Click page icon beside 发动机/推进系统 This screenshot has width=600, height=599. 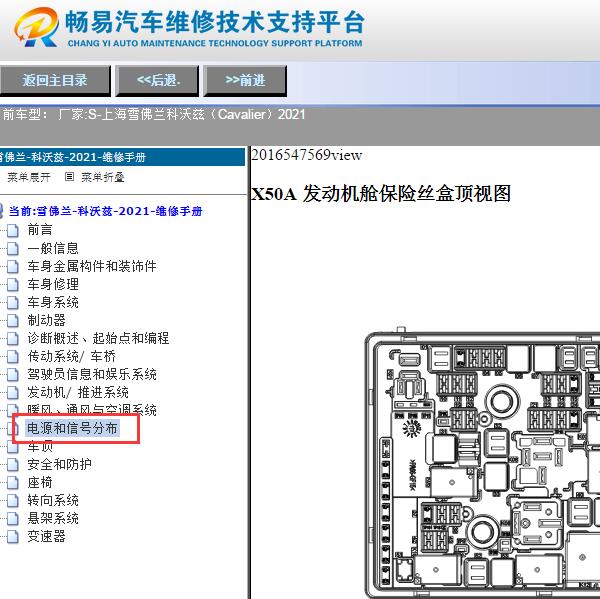click(x=13, y=392)
